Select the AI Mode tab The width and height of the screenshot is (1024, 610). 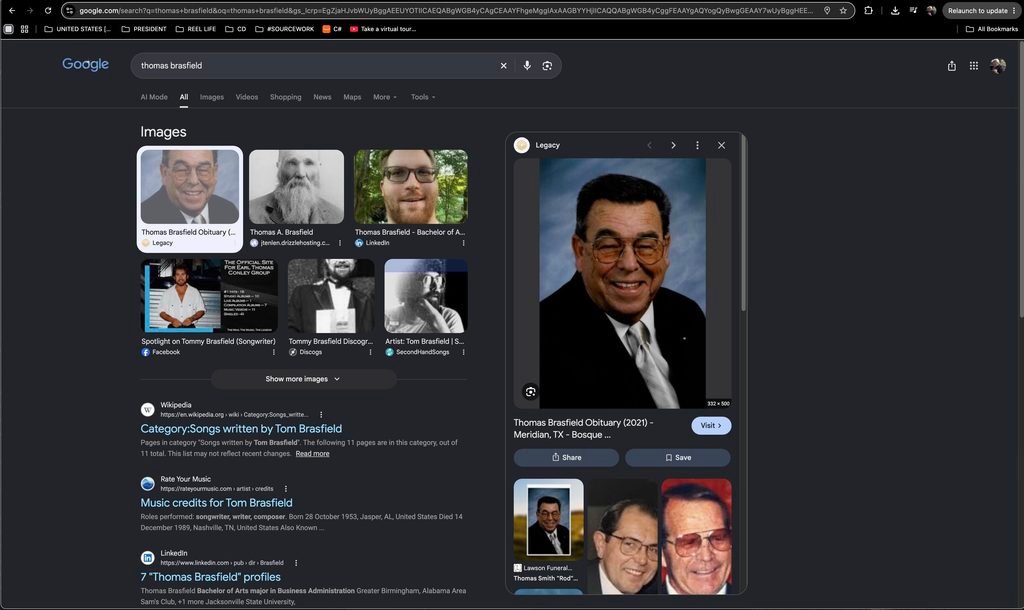154,97
